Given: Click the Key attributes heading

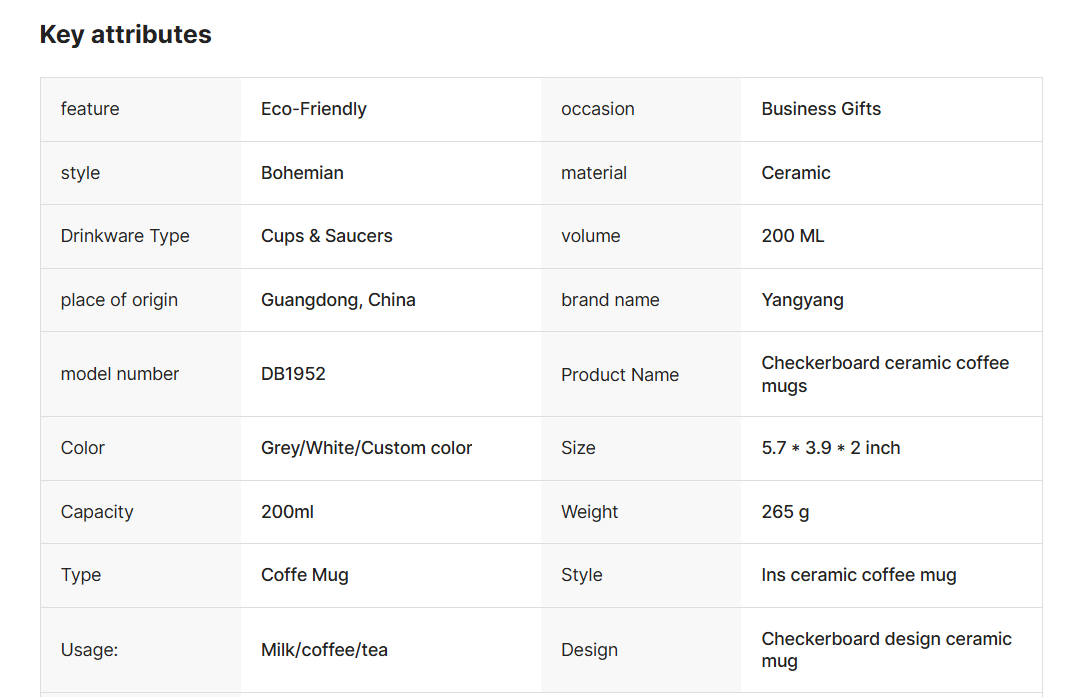Looking at the screenshot, I should coord(126,35).
